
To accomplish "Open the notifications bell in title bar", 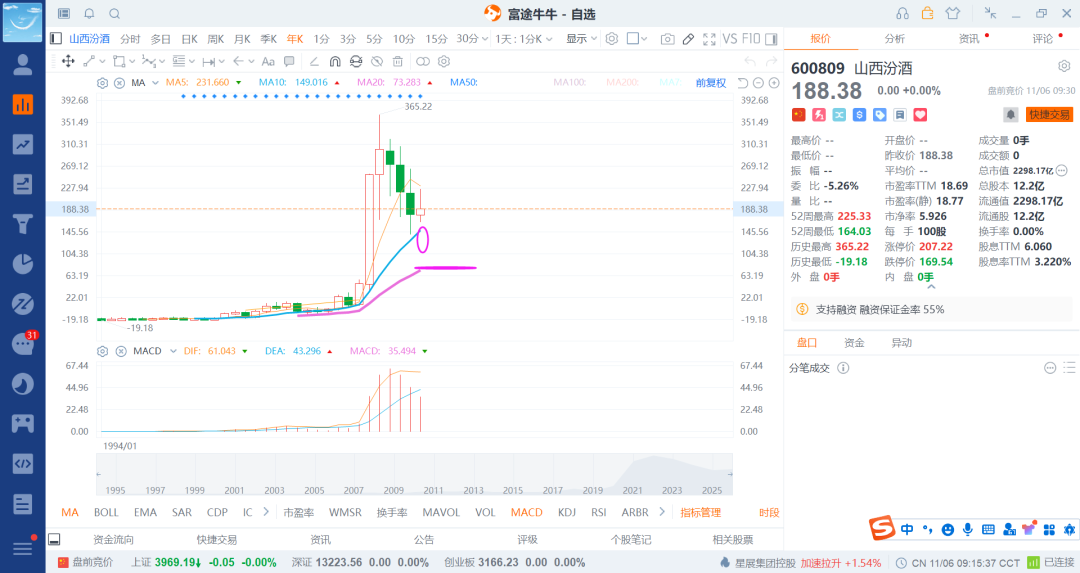I will coord(90,14).
